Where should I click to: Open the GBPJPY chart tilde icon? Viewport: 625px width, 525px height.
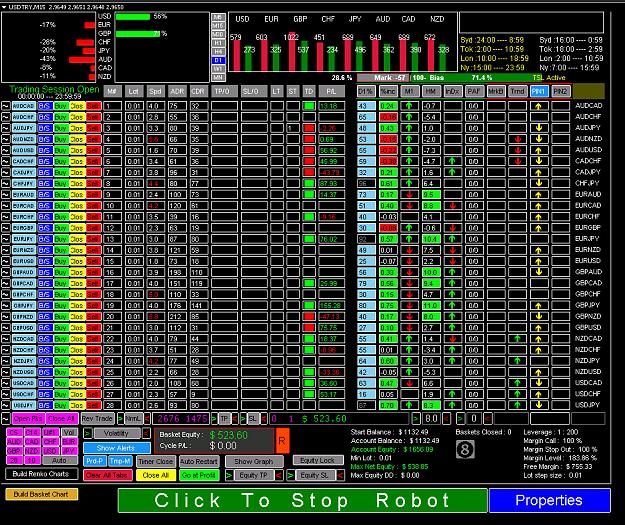coord(6,306)
